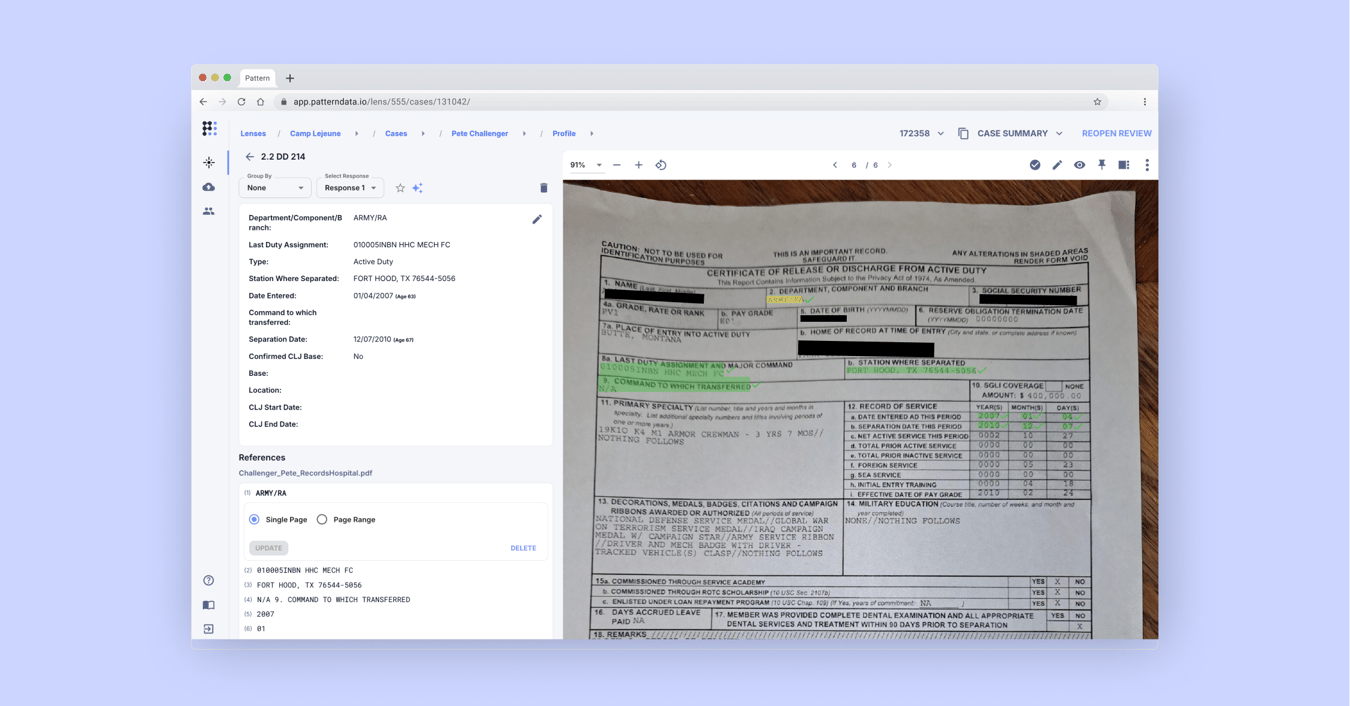
Task: Open the cloud upload icon in sidebar
Action: coord(209,187)
